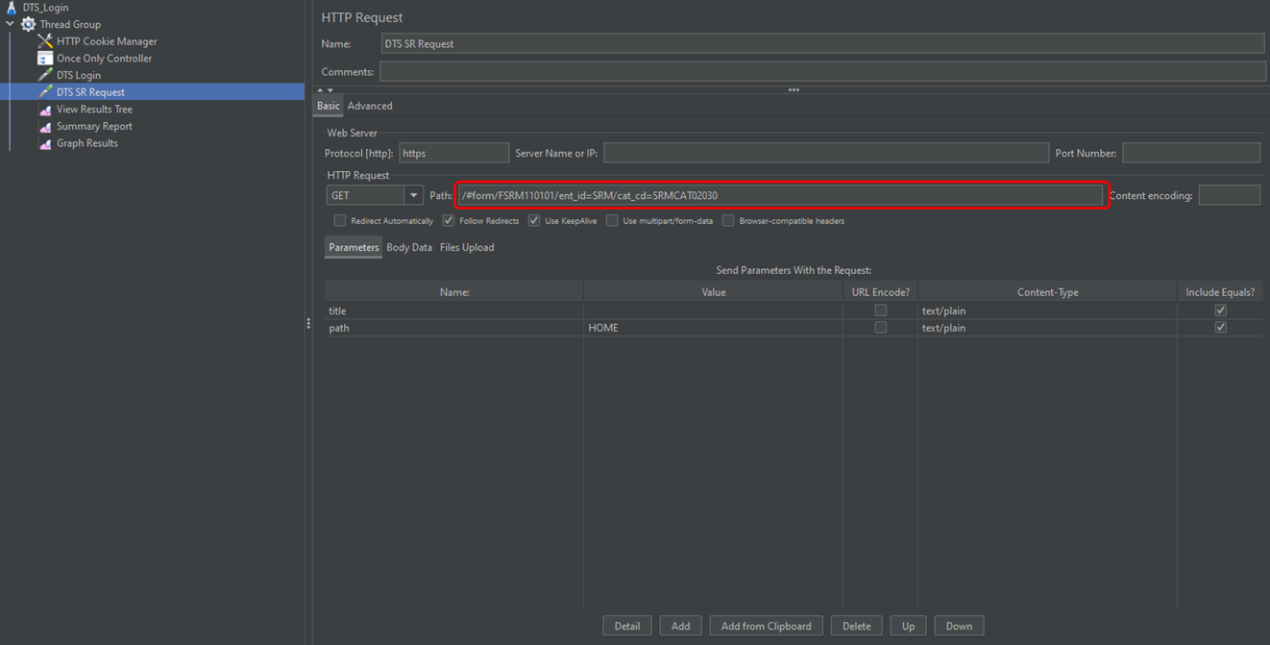This screenshot has width=1270, height=645.
Task: Click the Once Only Controller icon
Action: tap(45, 58)
